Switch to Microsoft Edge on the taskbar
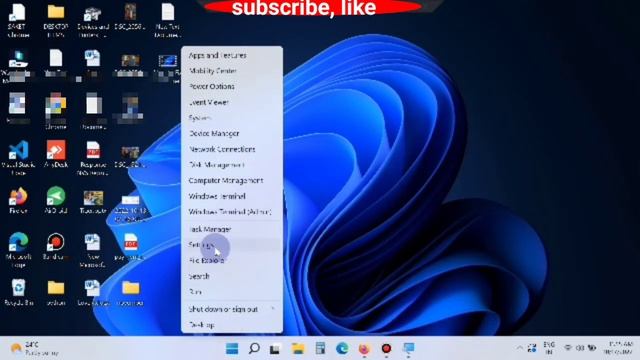 pos(342,349)
